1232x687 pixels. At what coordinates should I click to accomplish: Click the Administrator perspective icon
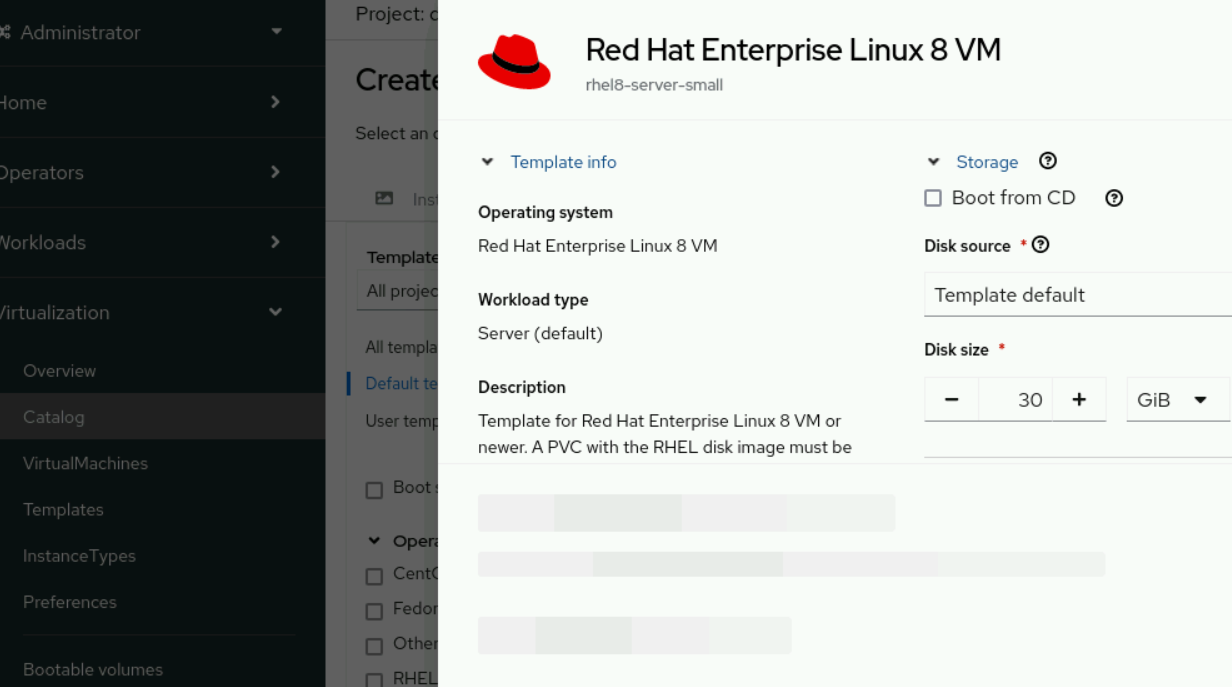pos(6,33)
